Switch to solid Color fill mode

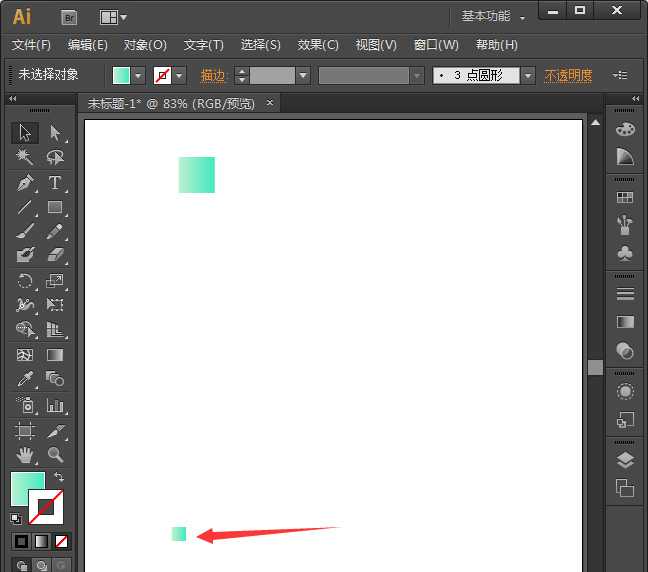[21, 541]
